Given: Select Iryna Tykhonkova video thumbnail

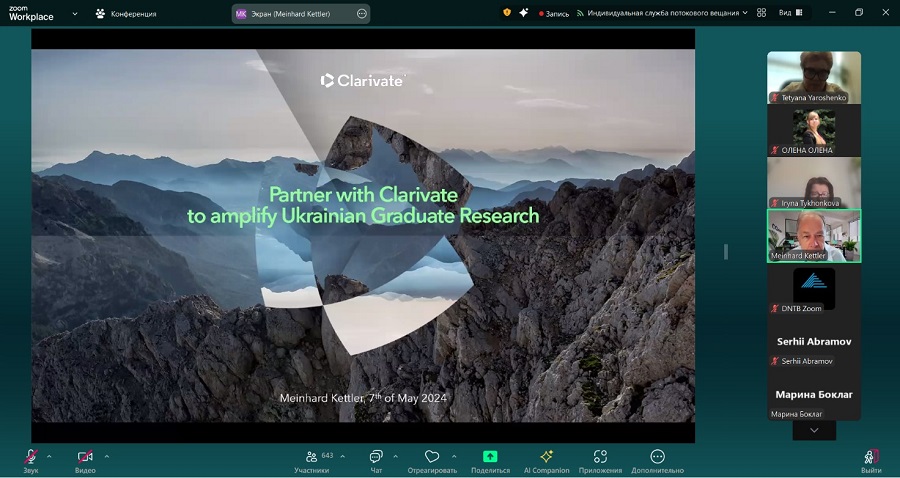Looking at the screenshot, I should [814, 183].
